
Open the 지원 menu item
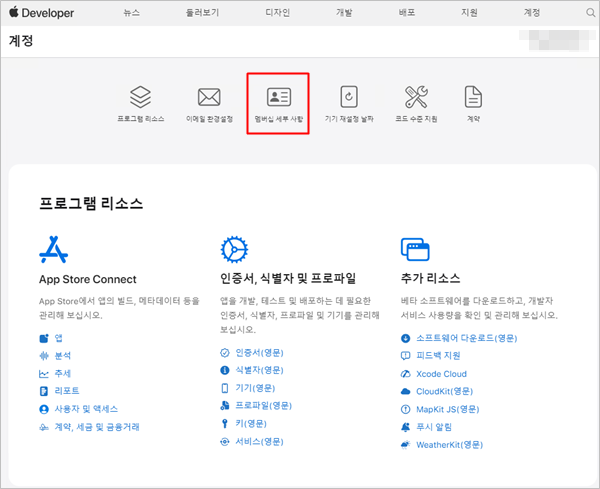469,13
